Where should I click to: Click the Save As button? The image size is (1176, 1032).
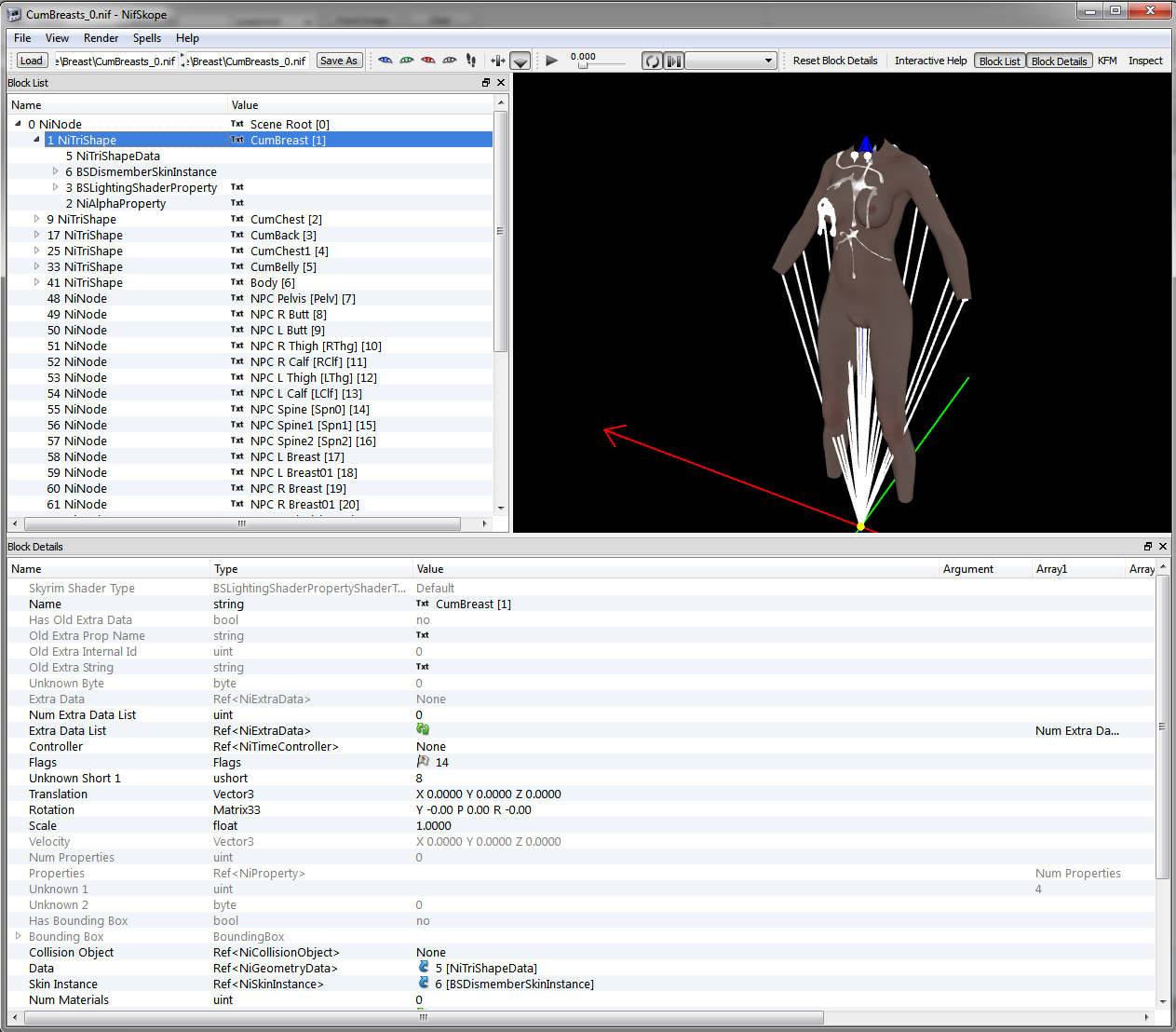(x=338, y=61)
